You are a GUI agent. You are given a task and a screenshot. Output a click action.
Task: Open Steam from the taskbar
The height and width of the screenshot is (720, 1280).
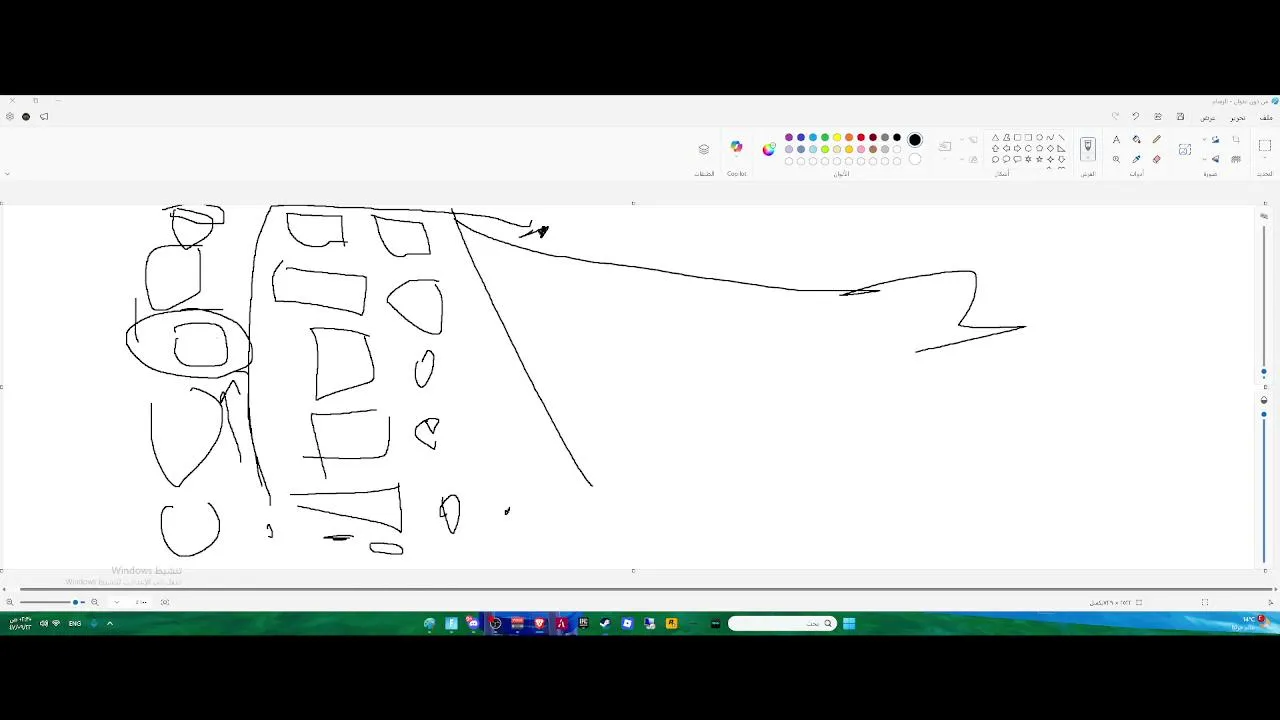click(x=605, y=624)
